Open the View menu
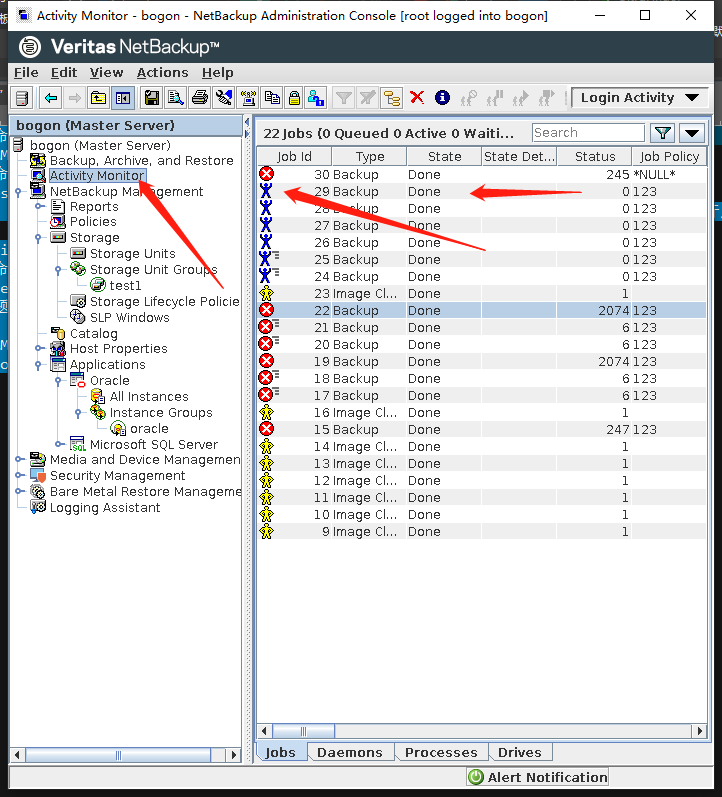 click(106, 73)
